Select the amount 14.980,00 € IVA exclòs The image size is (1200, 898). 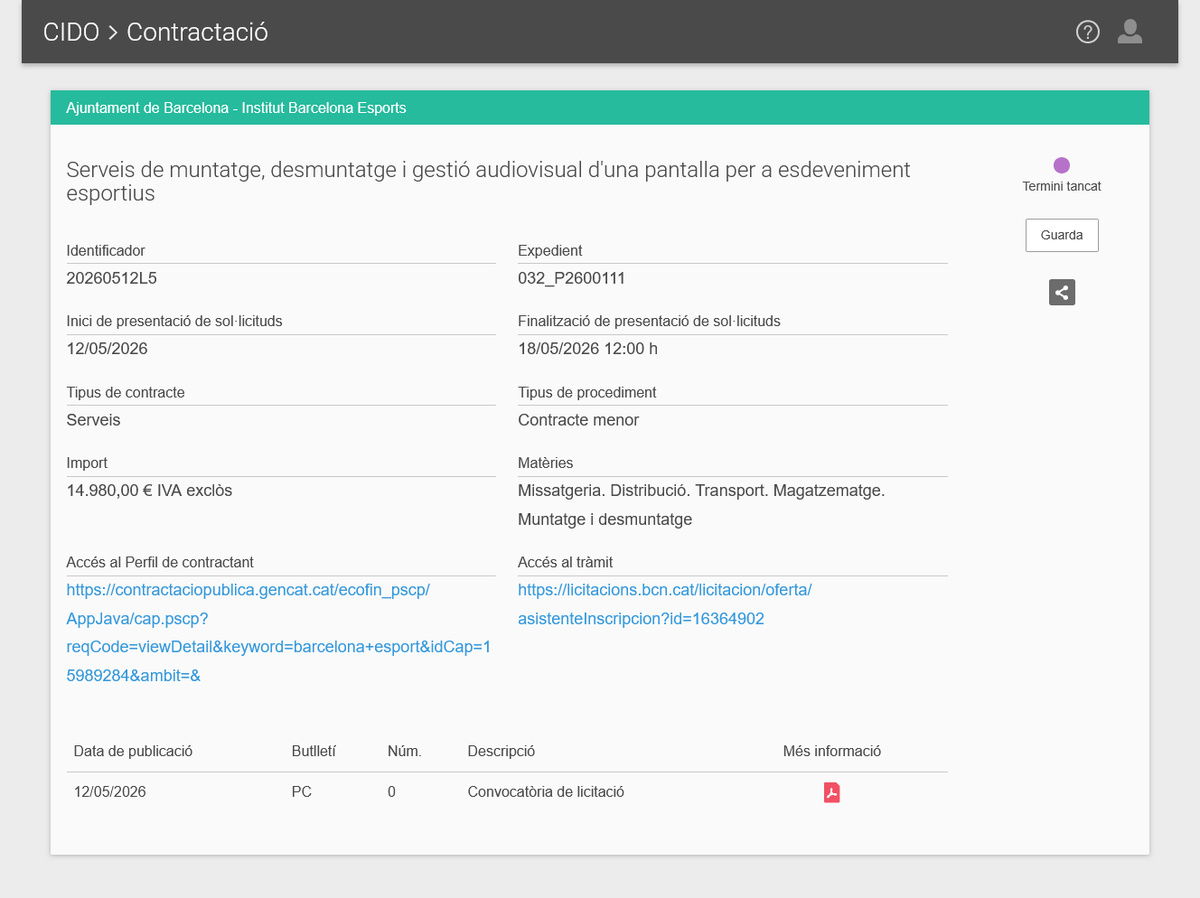coord(149,491)
